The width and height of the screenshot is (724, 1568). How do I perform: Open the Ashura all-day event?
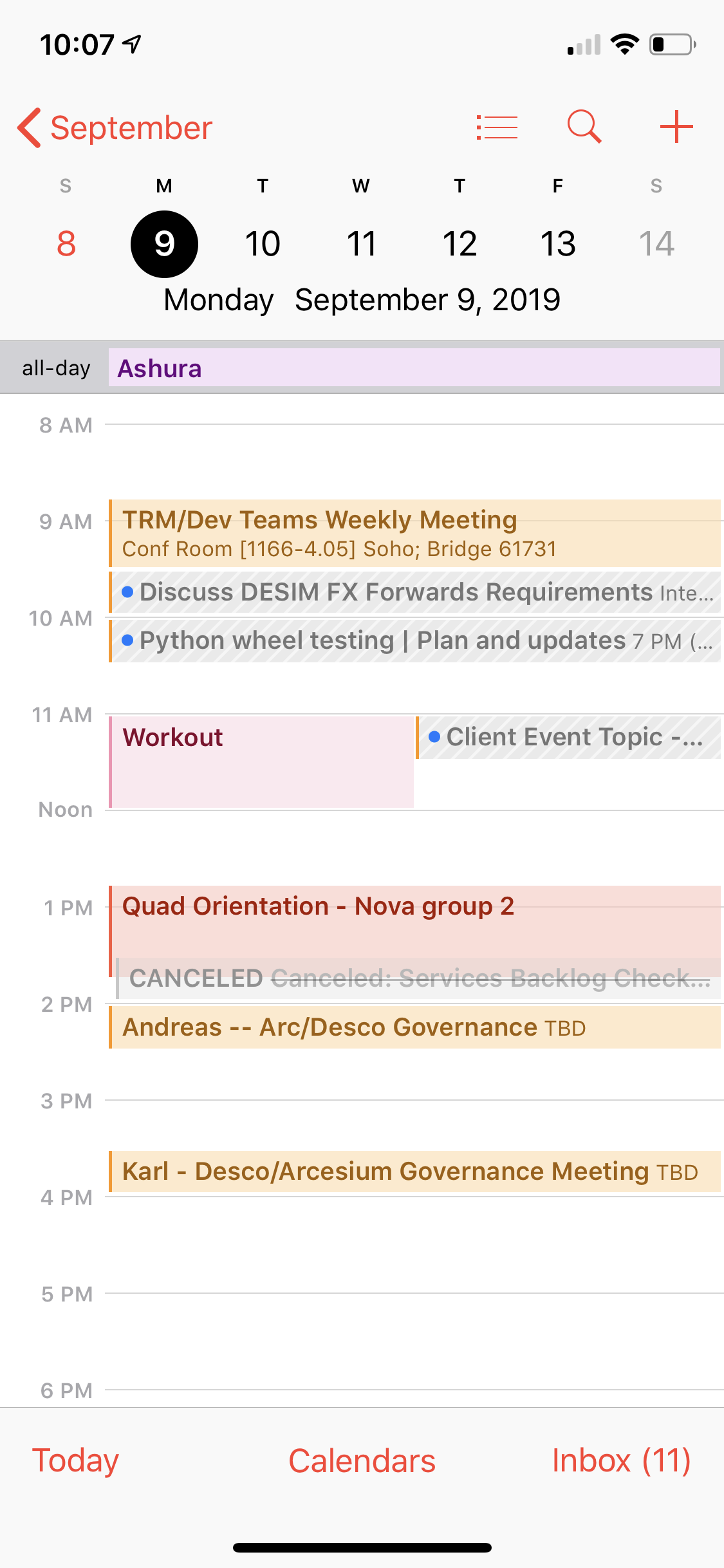[x=414, y=368]
